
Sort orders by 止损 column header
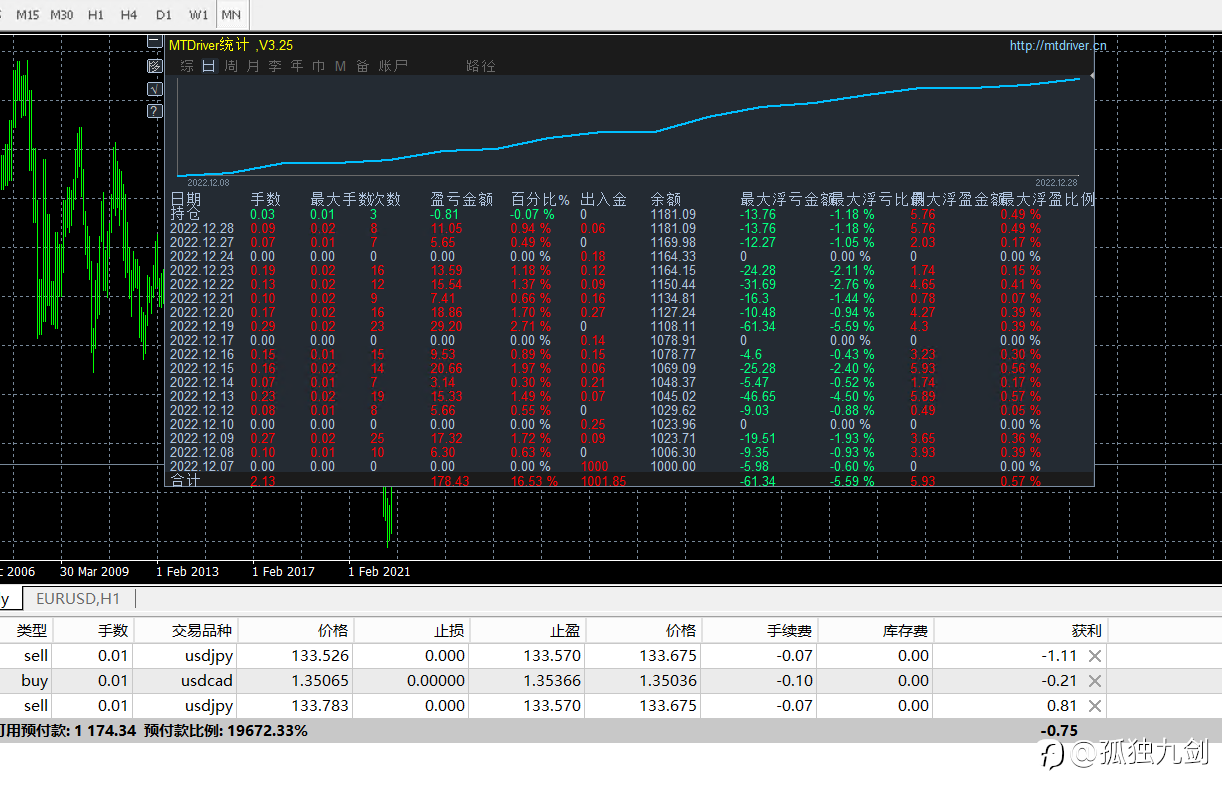click(449, 630)
